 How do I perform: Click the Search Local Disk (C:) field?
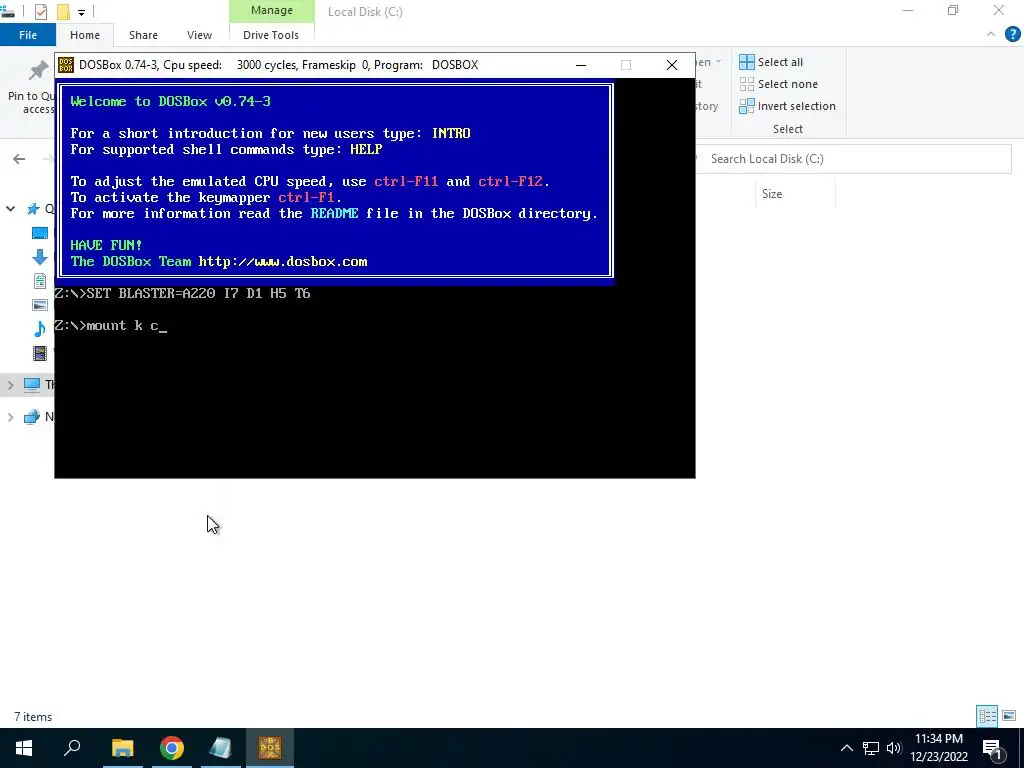[853, 159]
